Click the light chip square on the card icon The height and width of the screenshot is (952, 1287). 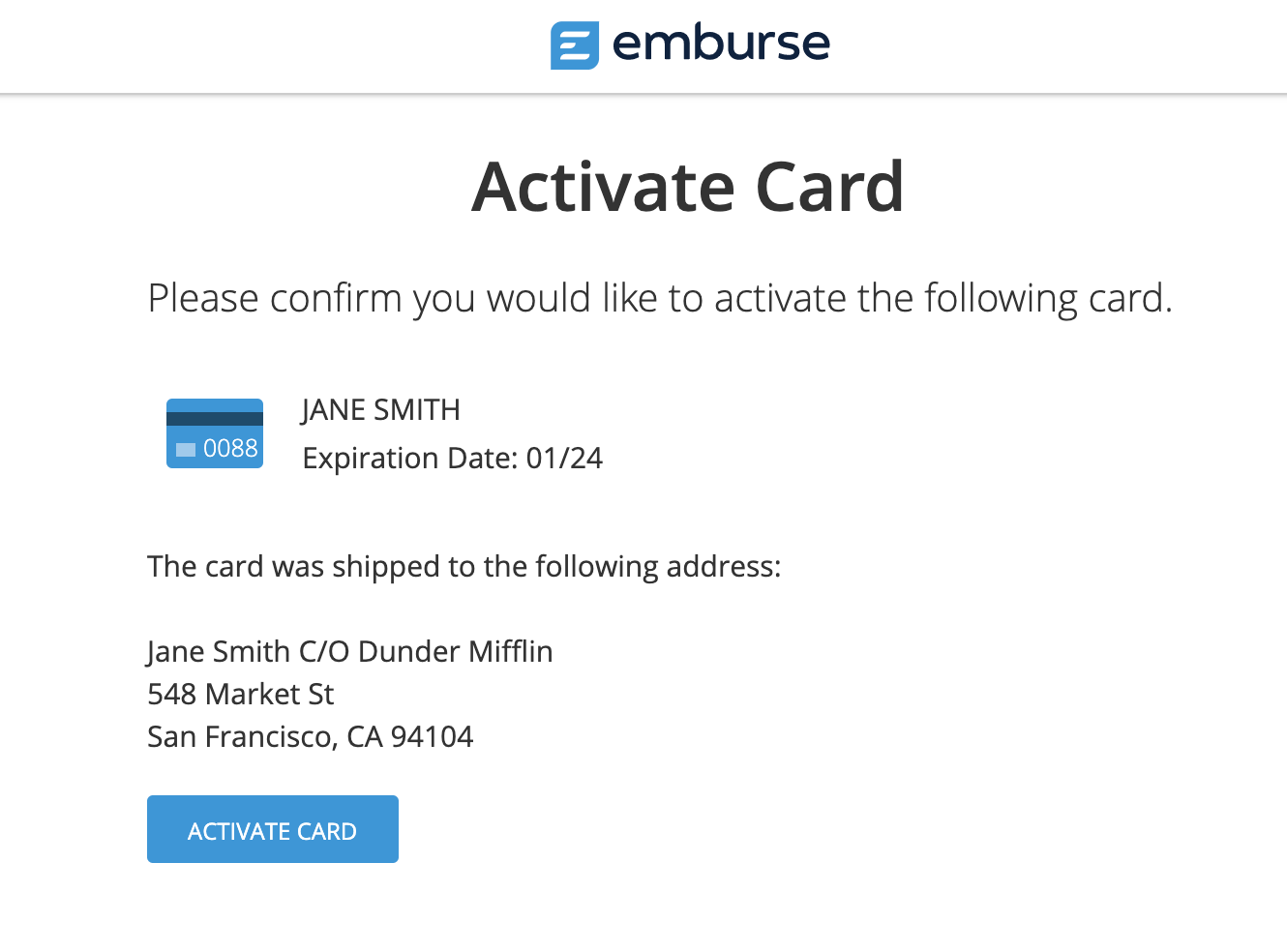pyautogui.click(x=188, y=448)
